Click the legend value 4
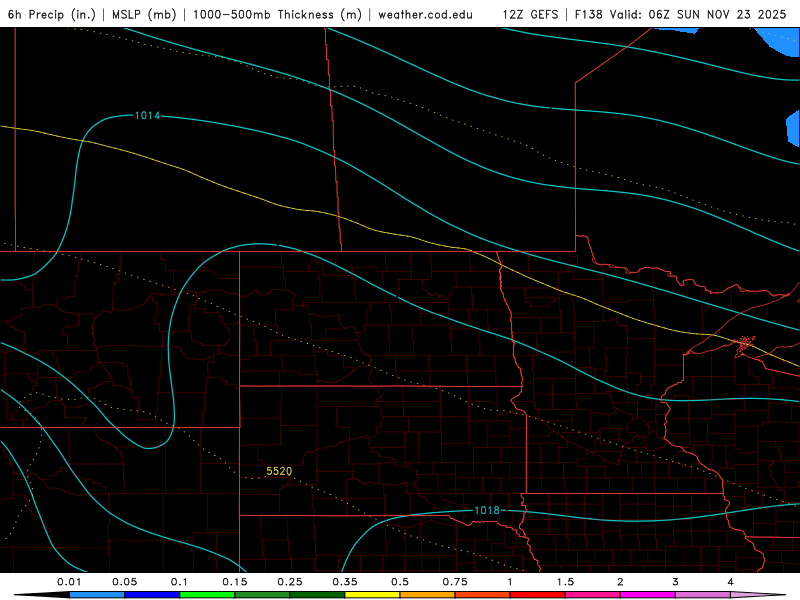The image size is (800, 600). pyautogui.click(x=731, y=582)
